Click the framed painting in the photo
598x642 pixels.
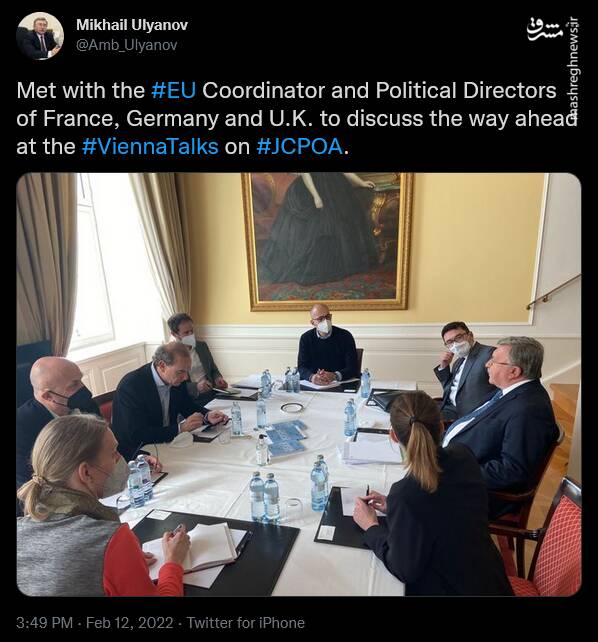327,241
